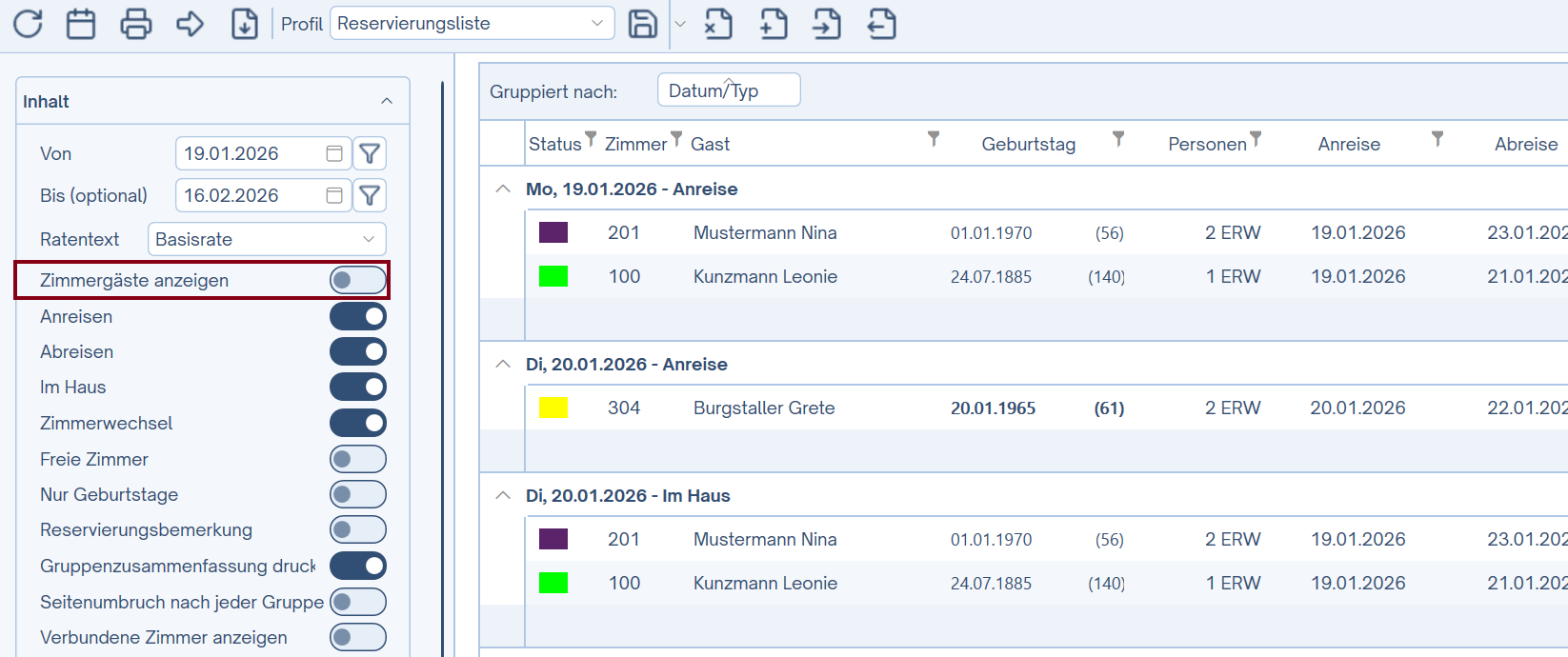Click the add profile document icon

click(774, 24)
